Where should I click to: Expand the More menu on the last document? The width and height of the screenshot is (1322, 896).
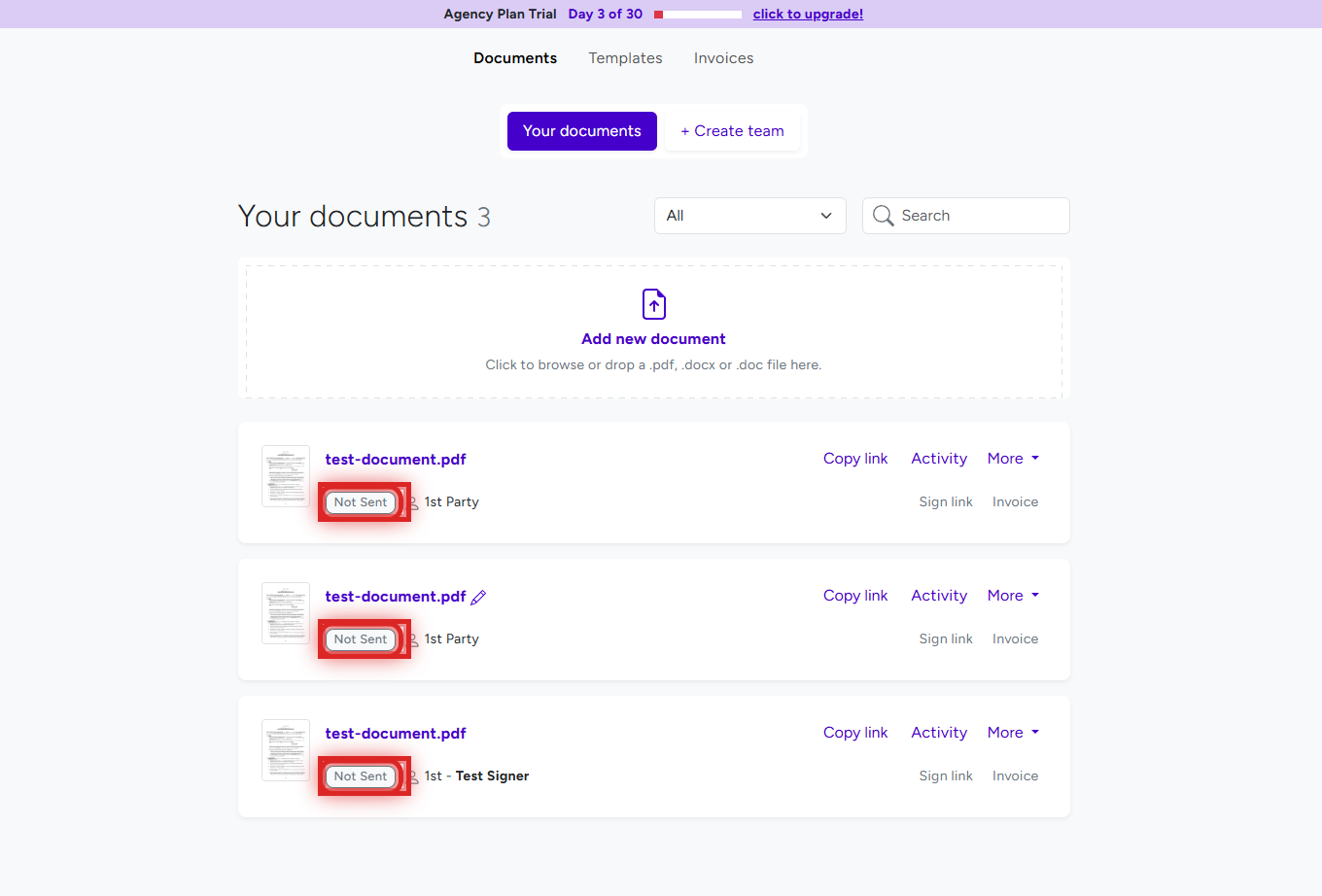(1012, 732)
